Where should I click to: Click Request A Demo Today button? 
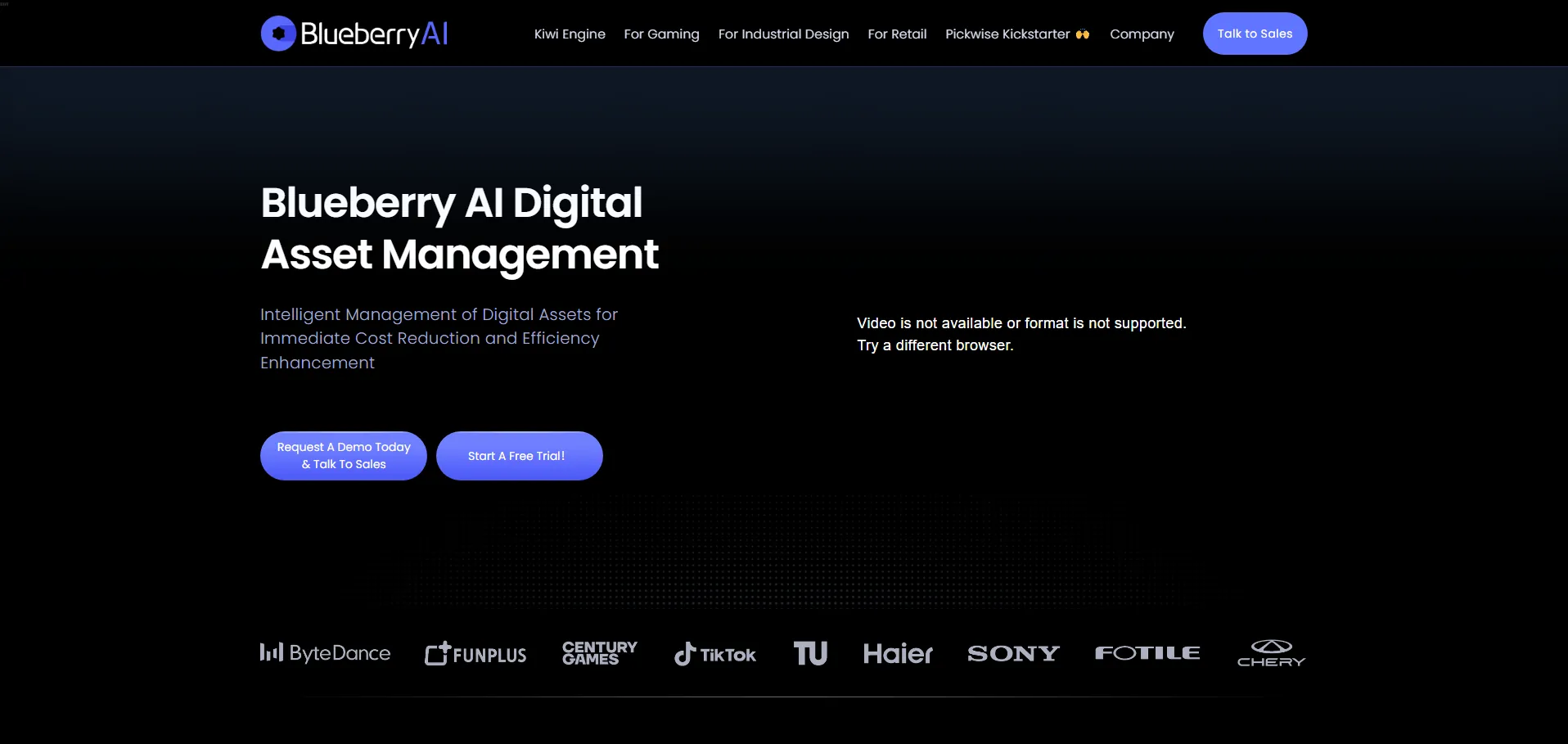[x=344, y=456]
